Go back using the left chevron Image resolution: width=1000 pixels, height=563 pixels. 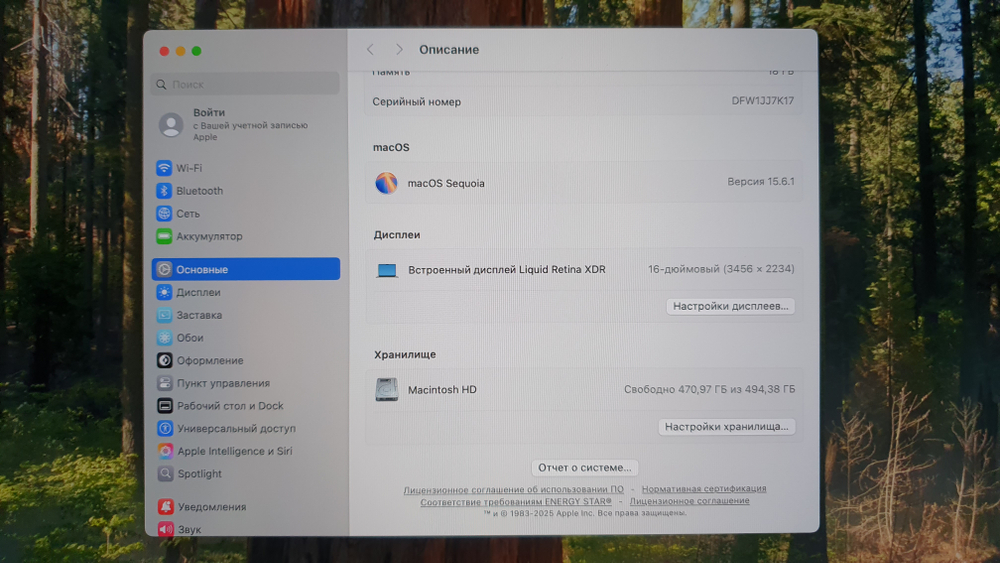click(370, 50)
